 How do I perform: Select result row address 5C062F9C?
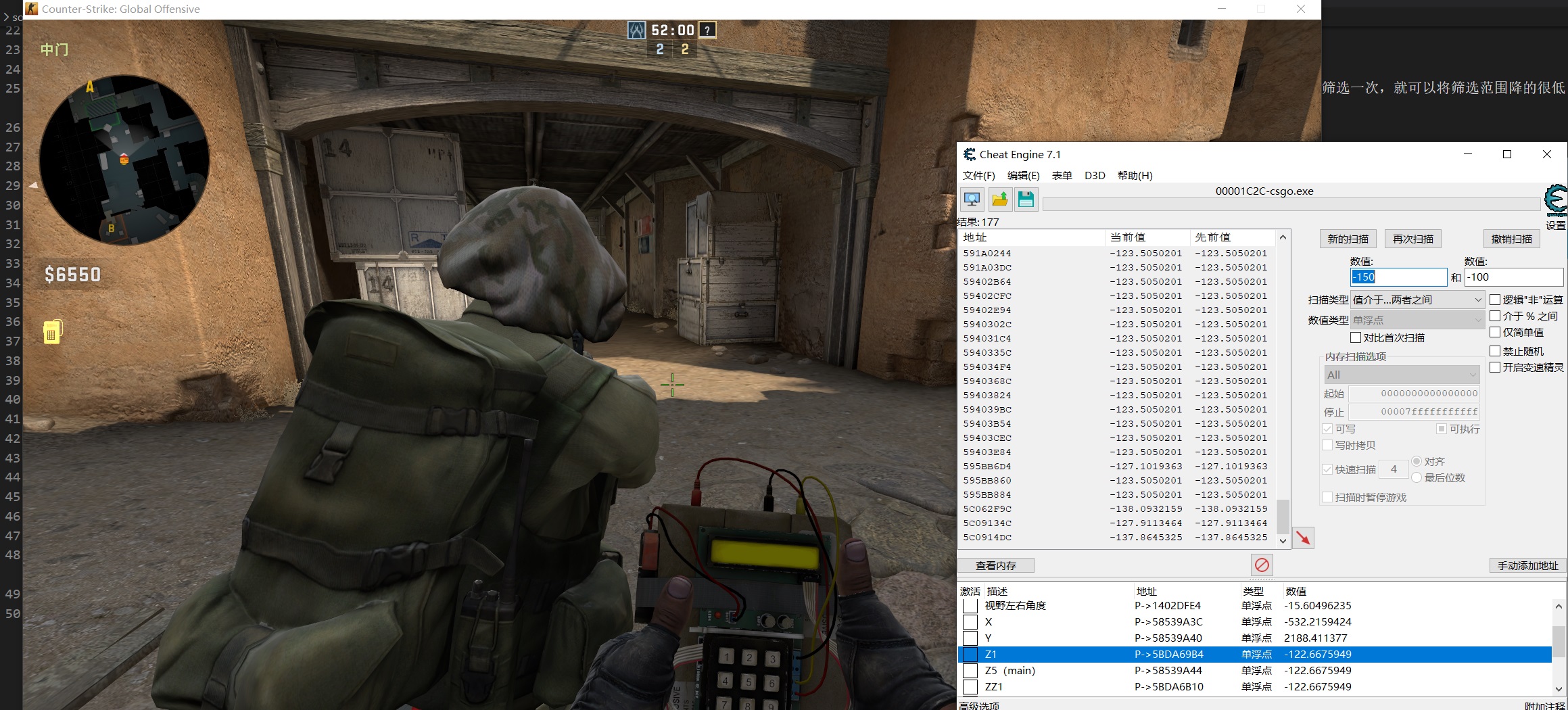pyautogui.click(x=1117, y=508)
